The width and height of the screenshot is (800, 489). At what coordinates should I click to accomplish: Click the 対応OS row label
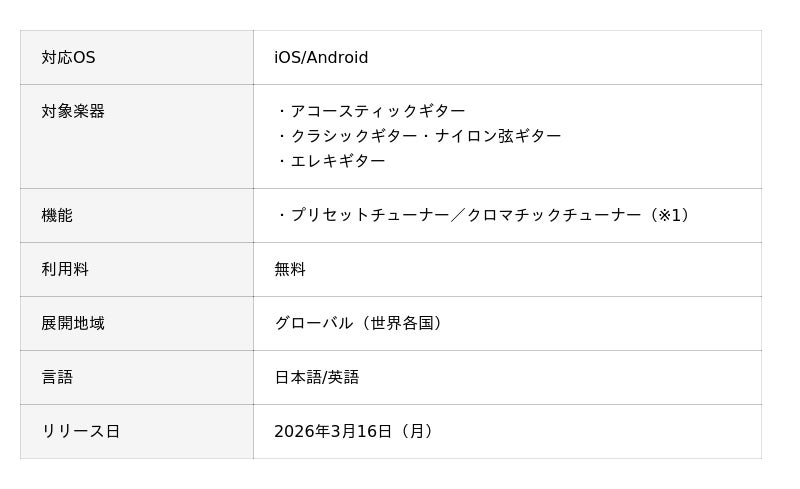[x=68, y=58]
